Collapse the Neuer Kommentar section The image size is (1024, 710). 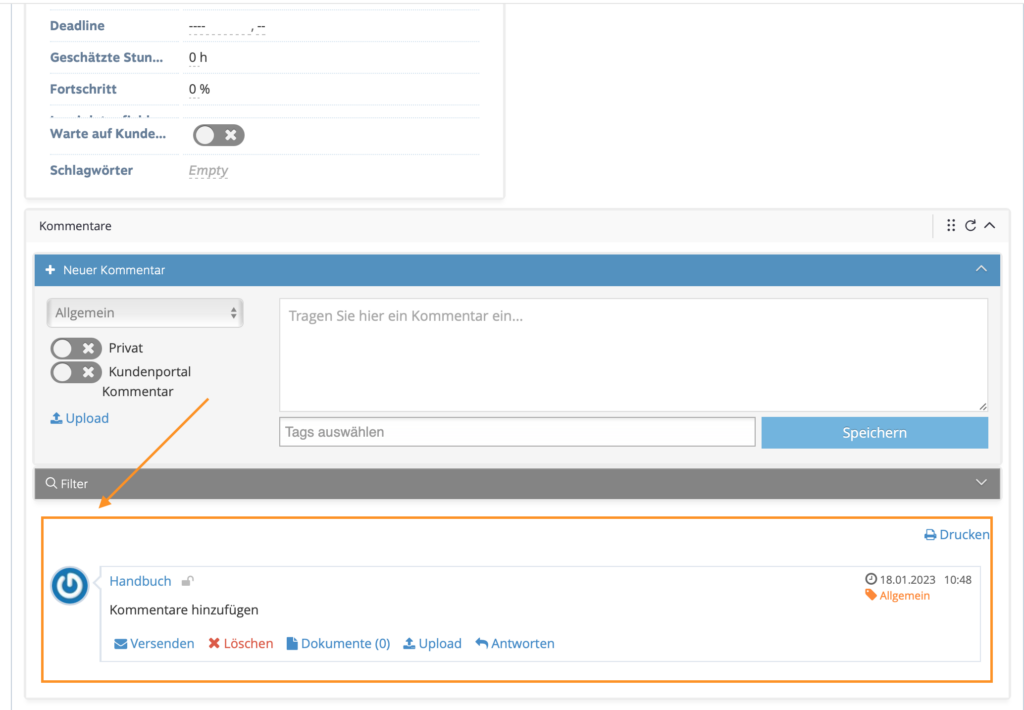[981, 269]
